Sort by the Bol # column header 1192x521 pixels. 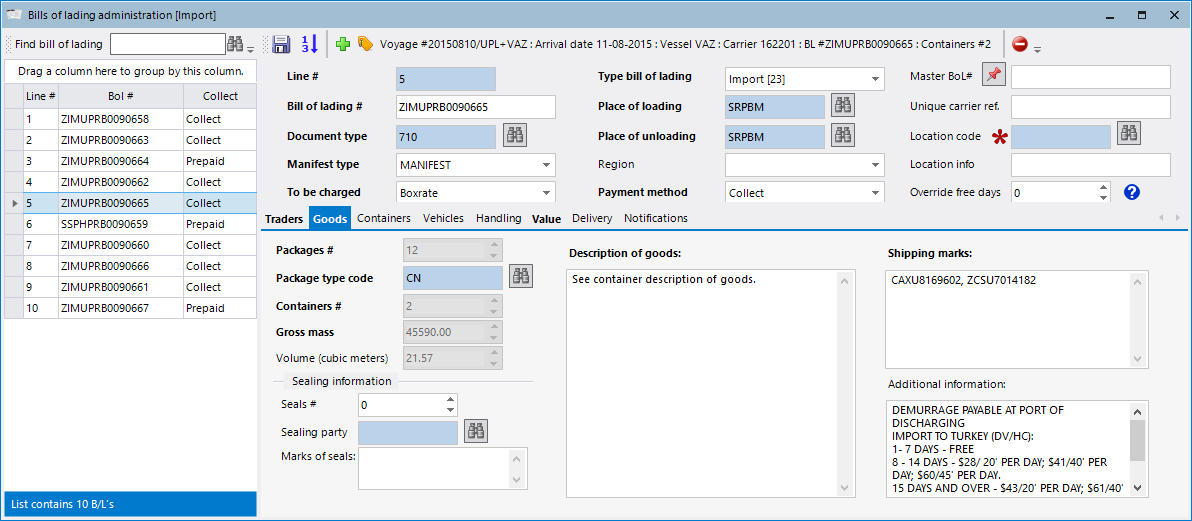[x=120, y=96]
